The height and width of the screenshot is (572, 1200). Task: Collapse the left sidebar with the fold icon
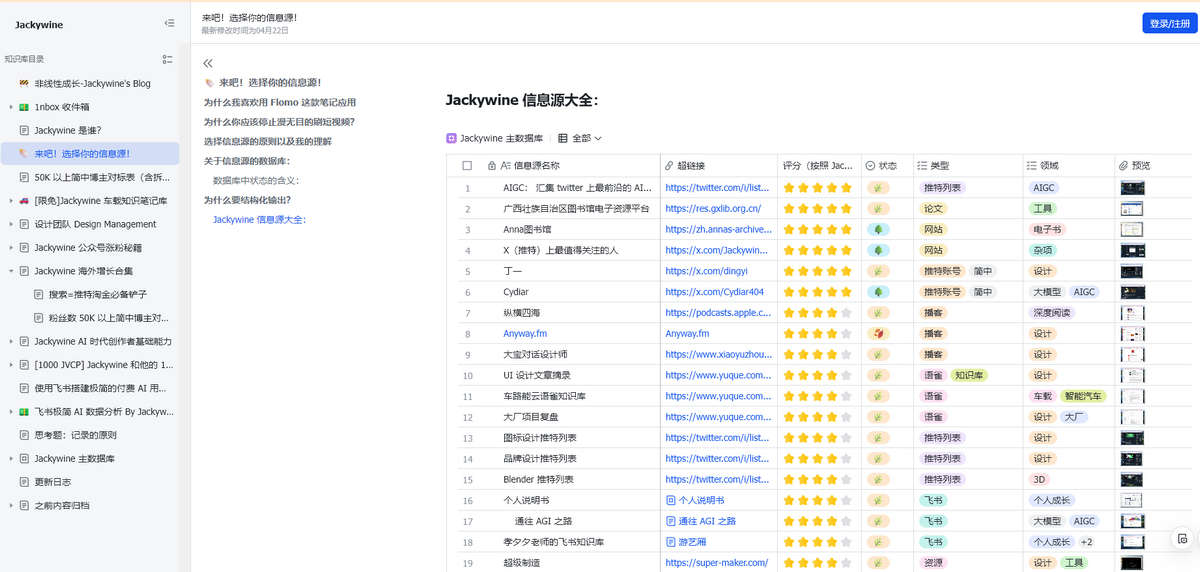tap(169, 23)
